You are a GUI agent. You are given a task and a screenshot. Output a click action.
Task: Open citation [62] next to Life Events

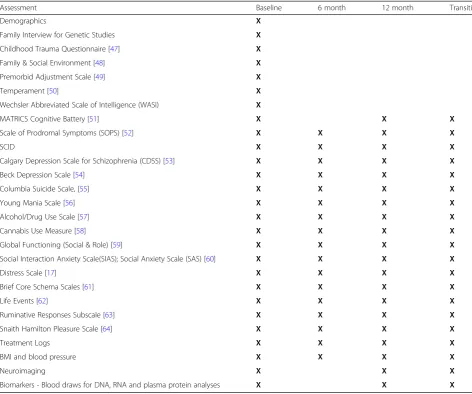(x=42, y=301)
